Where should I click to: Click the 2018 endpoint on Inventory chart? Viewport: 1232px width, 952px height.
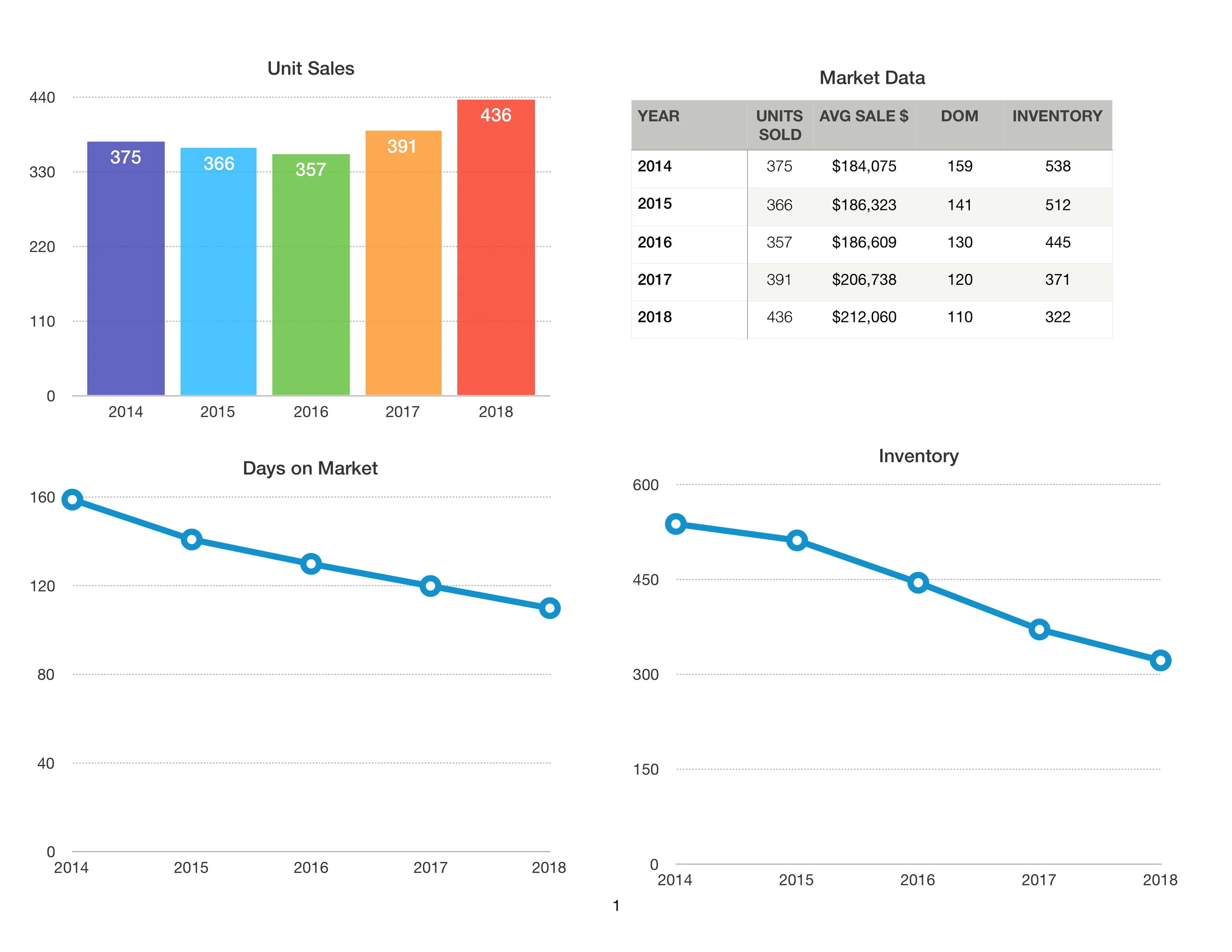click(1161, 660)
